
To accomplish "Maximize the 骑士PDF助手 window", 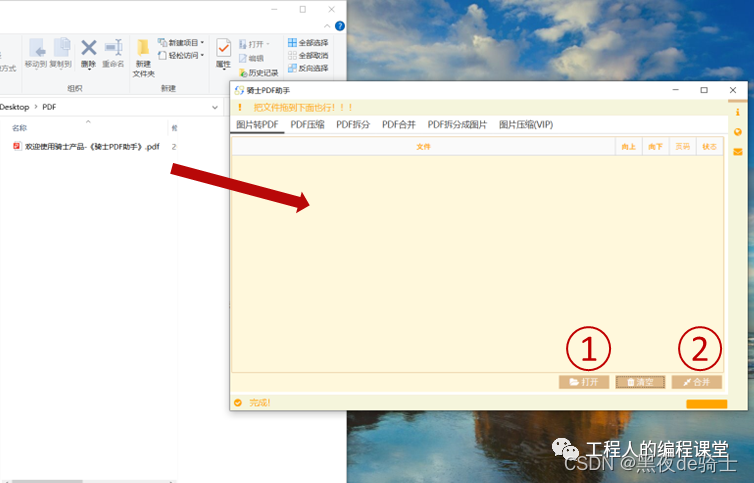I will 704,90.
